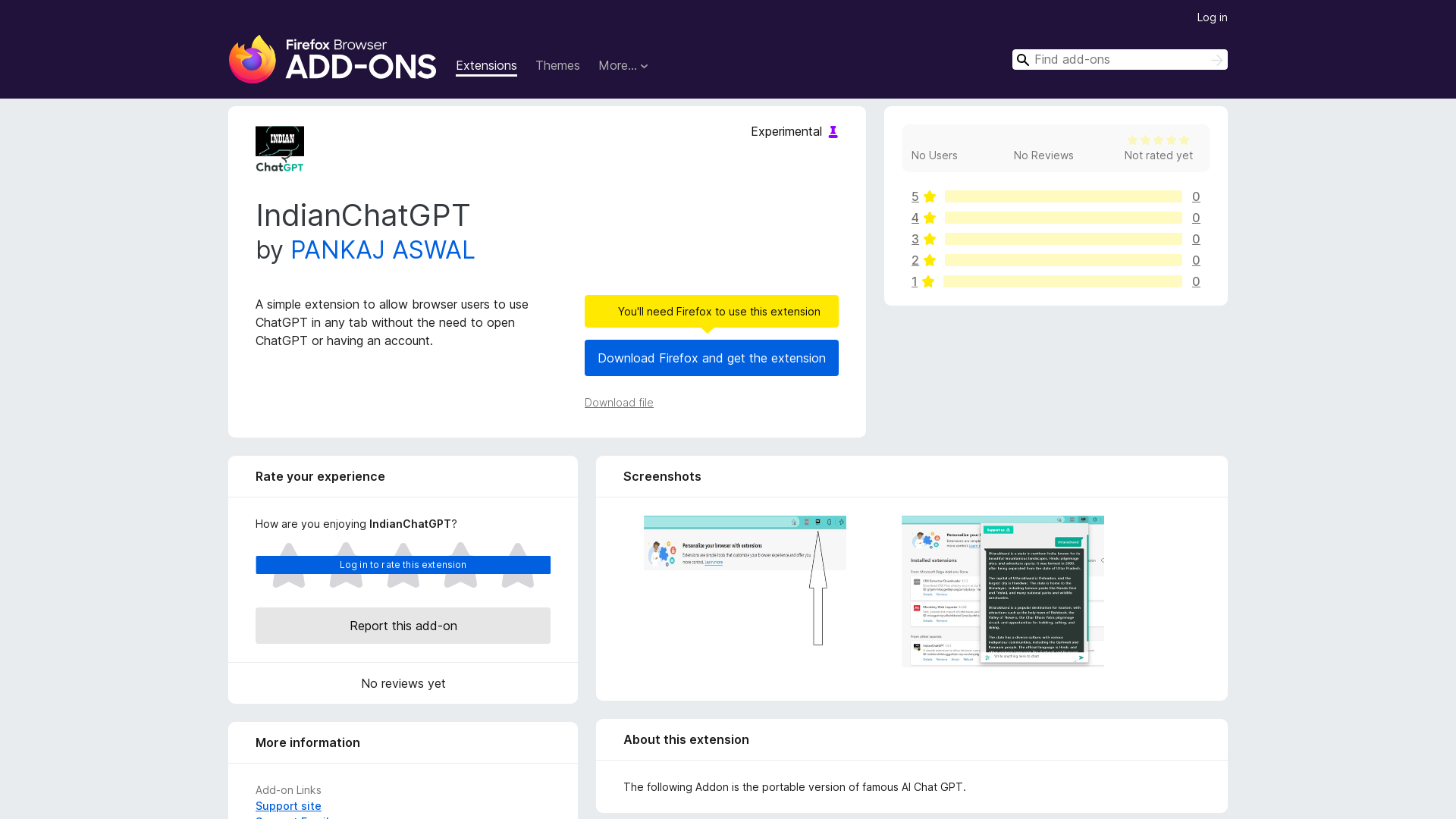Open the Support site link

click(288, 806)
